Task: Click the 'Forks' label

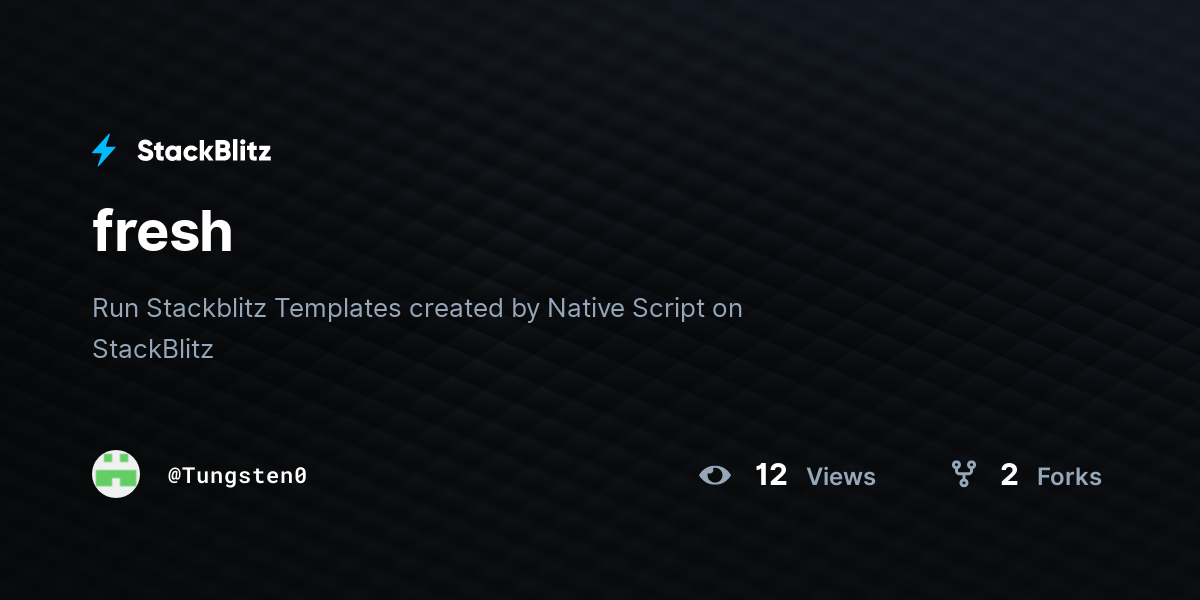Action: click(x=1069, y=477)
